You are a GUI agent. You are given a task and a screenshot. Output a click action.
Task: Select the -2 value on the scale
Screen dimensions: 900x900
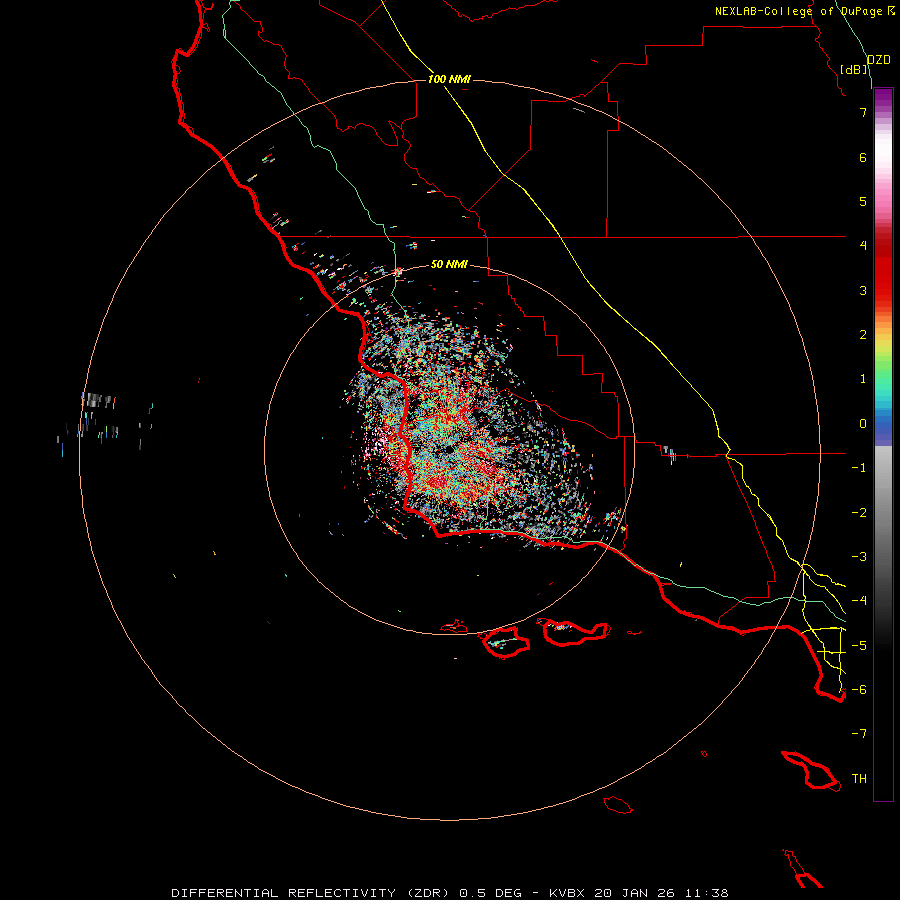coord(859,513)
